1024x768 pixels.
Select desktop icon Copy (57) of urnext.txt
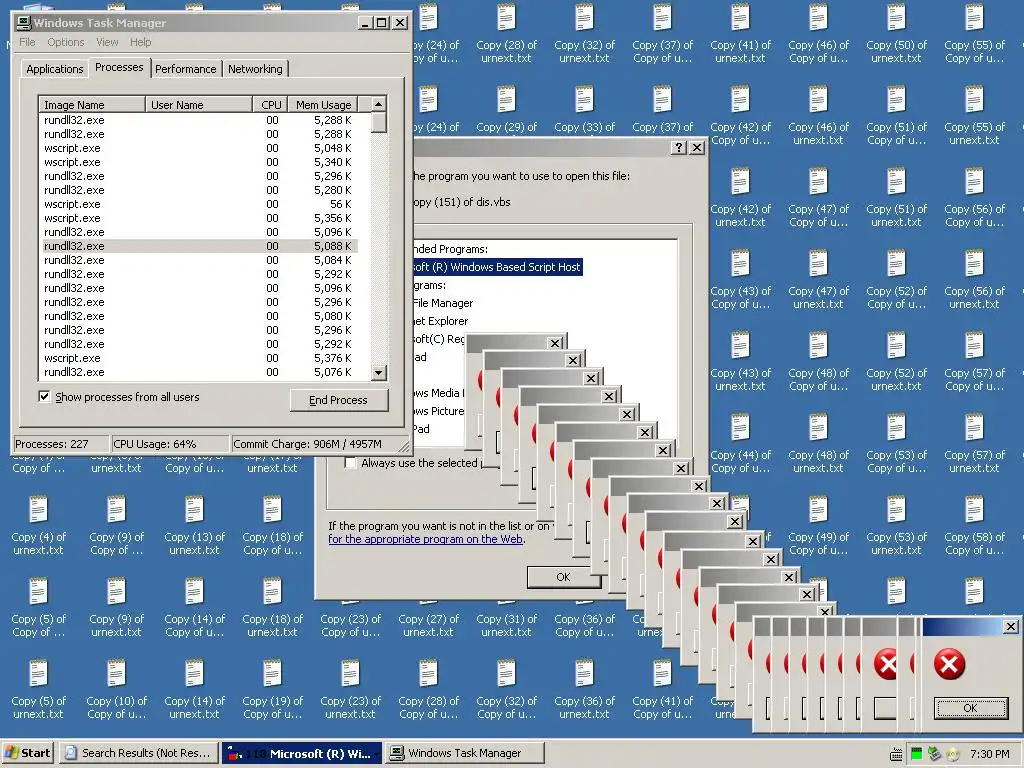click(x=974, y=443)
